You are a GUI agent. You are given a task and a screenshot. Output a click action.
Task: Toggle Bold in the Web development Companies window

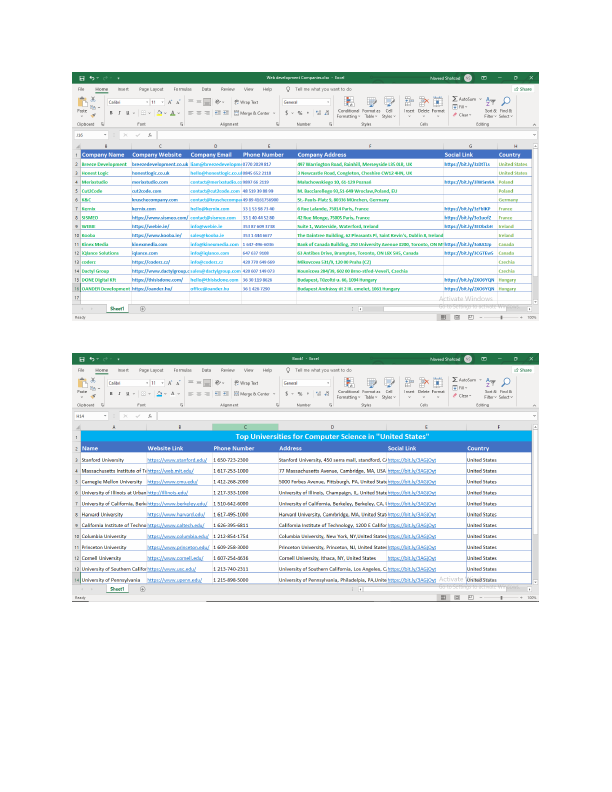[x=111, y=113]
